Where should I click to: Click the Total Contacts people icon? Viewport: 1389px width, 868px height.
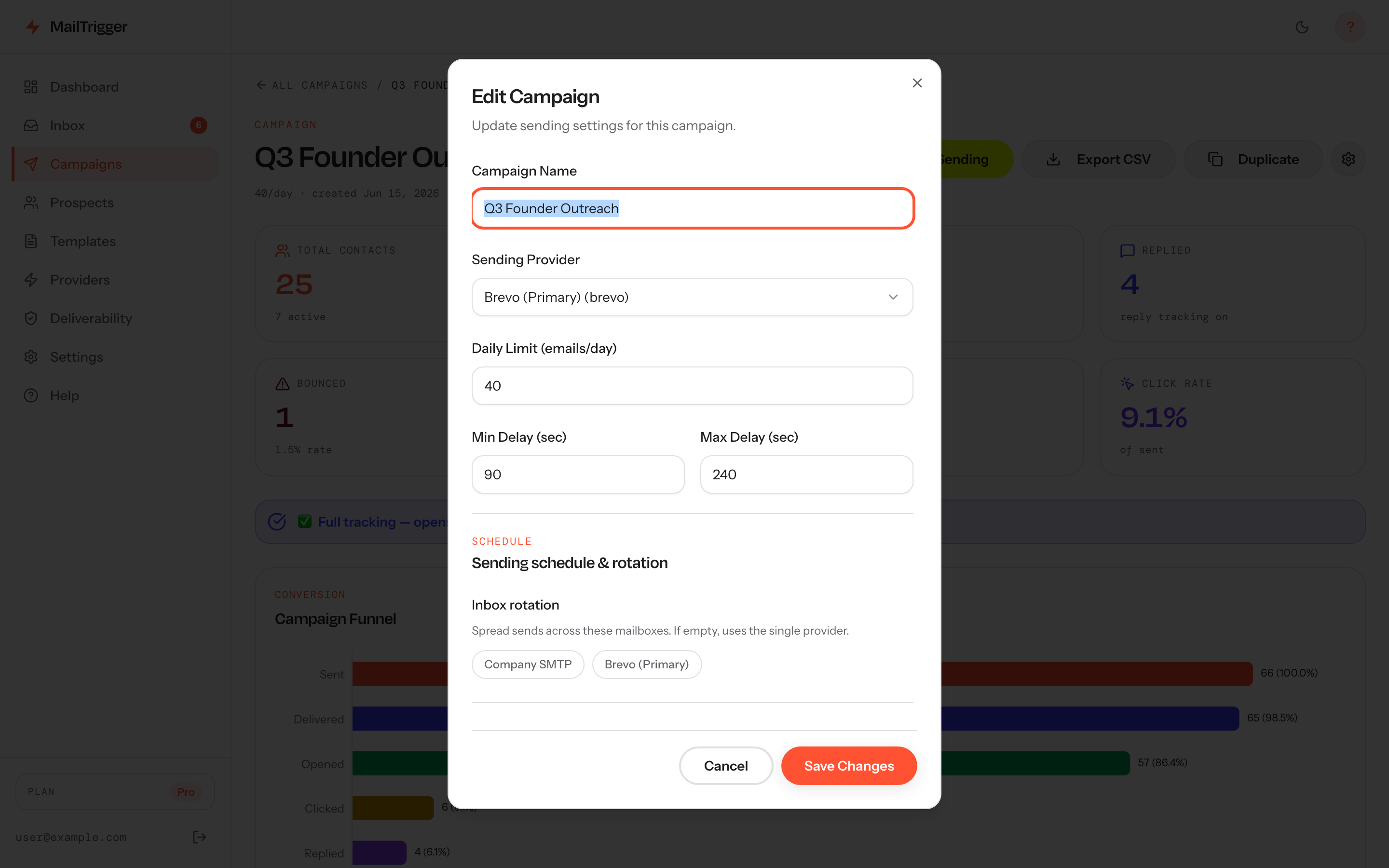(283, 250)
